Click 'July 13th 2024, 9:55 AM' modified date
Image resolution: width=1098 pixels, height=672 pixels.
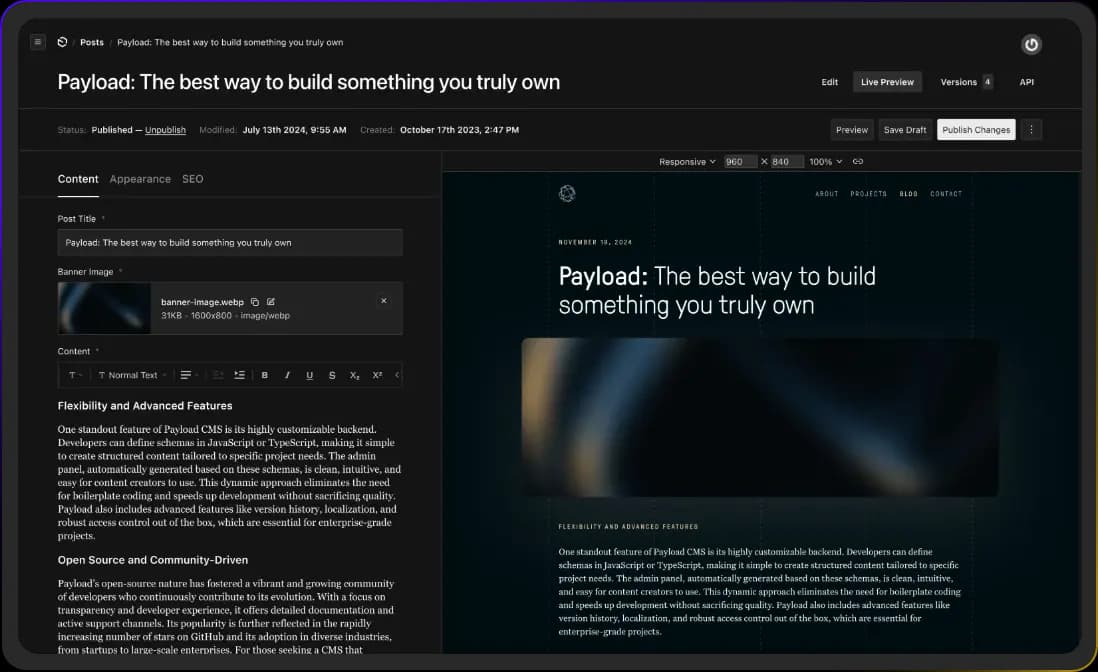(294, 130)
